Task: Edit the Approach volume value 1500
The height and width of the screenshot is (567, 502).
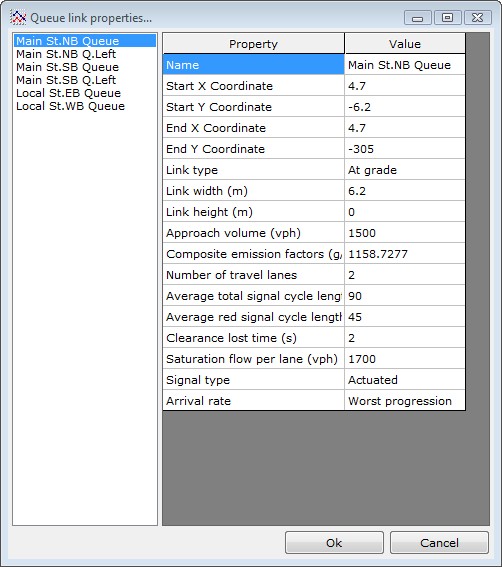Action: tap(405, 233)
